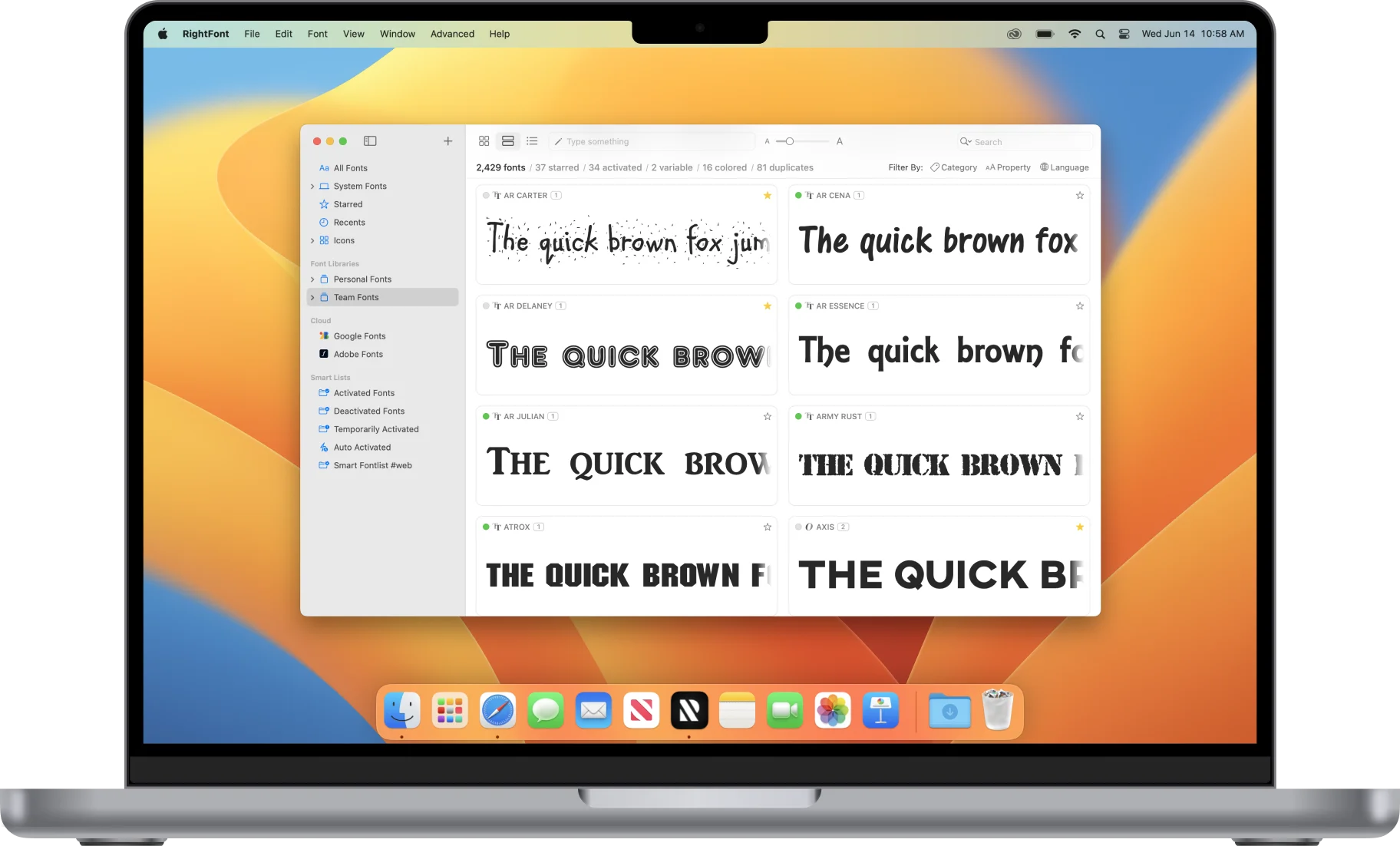
Task: Switch to grid view layout
Action: [x=484, y=141]
